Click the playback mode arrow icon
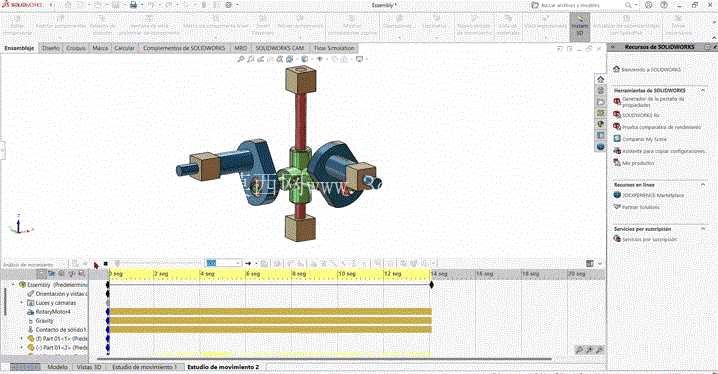718x374 pixels. pyautogui.click(x=248, y=263)
